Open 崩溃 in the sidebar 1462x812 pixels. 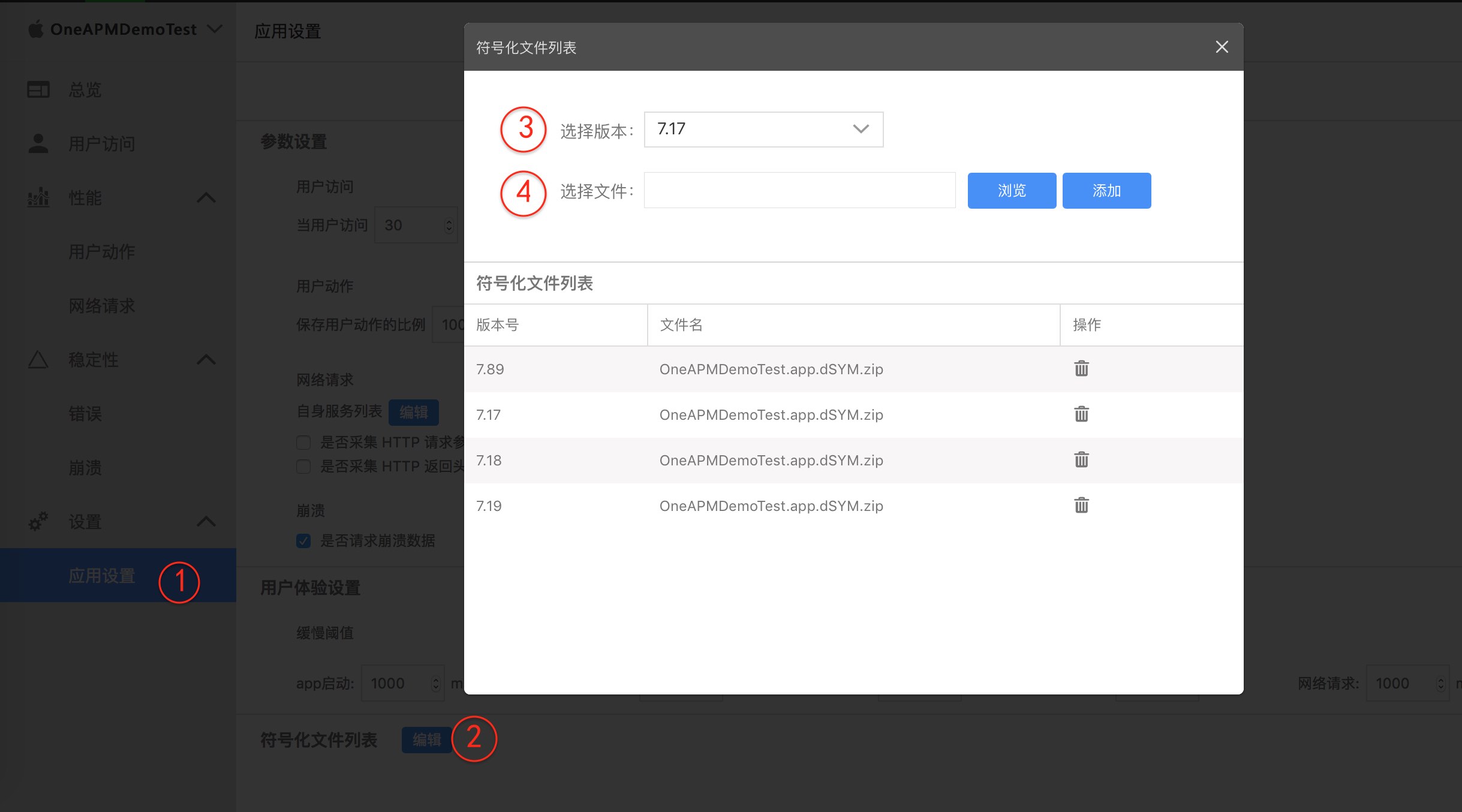pos(85,468)
